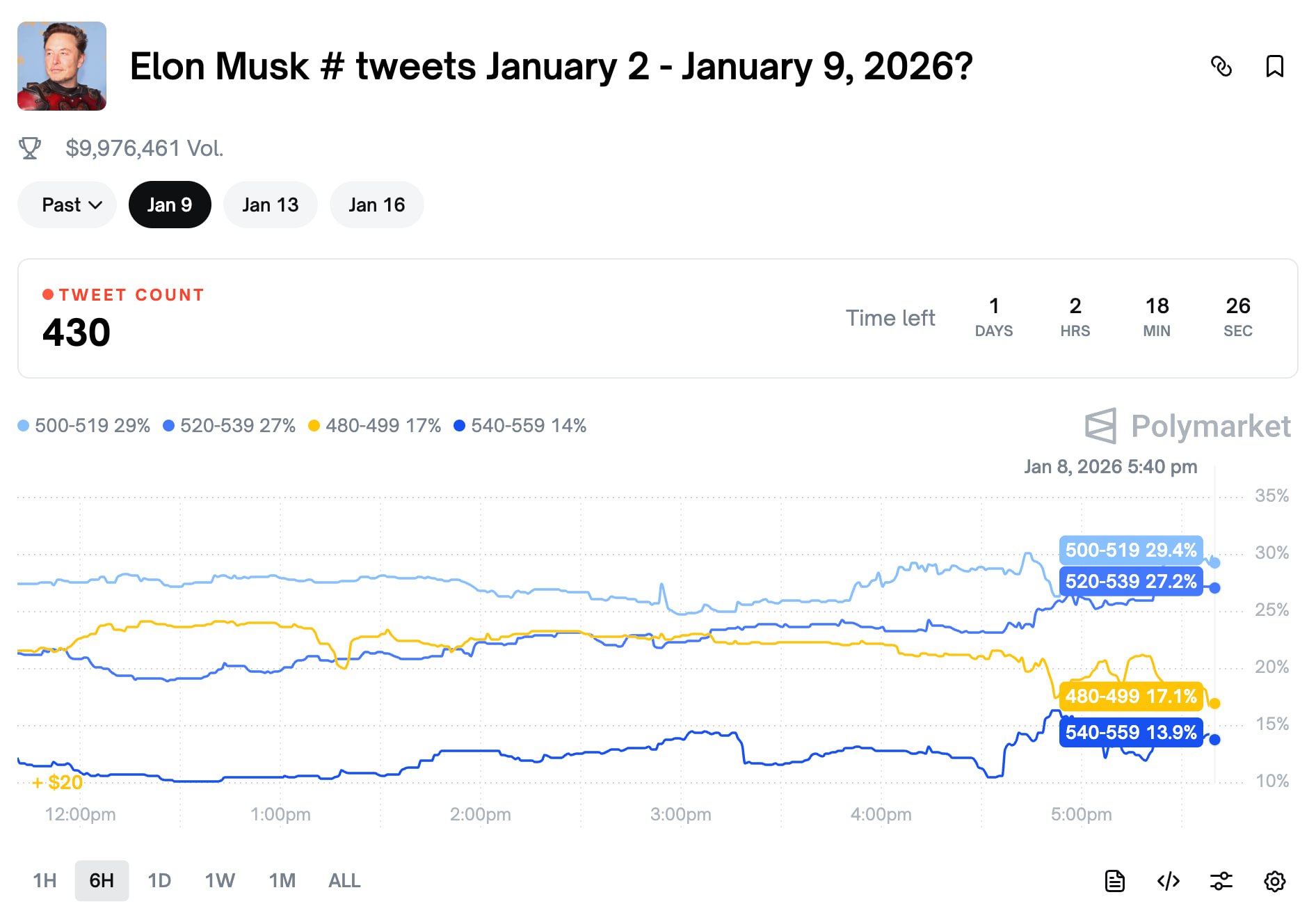This screenshot has height=913, width=1316.
Task: Click the trophy icon near volume
Action: tap(29, 148)
